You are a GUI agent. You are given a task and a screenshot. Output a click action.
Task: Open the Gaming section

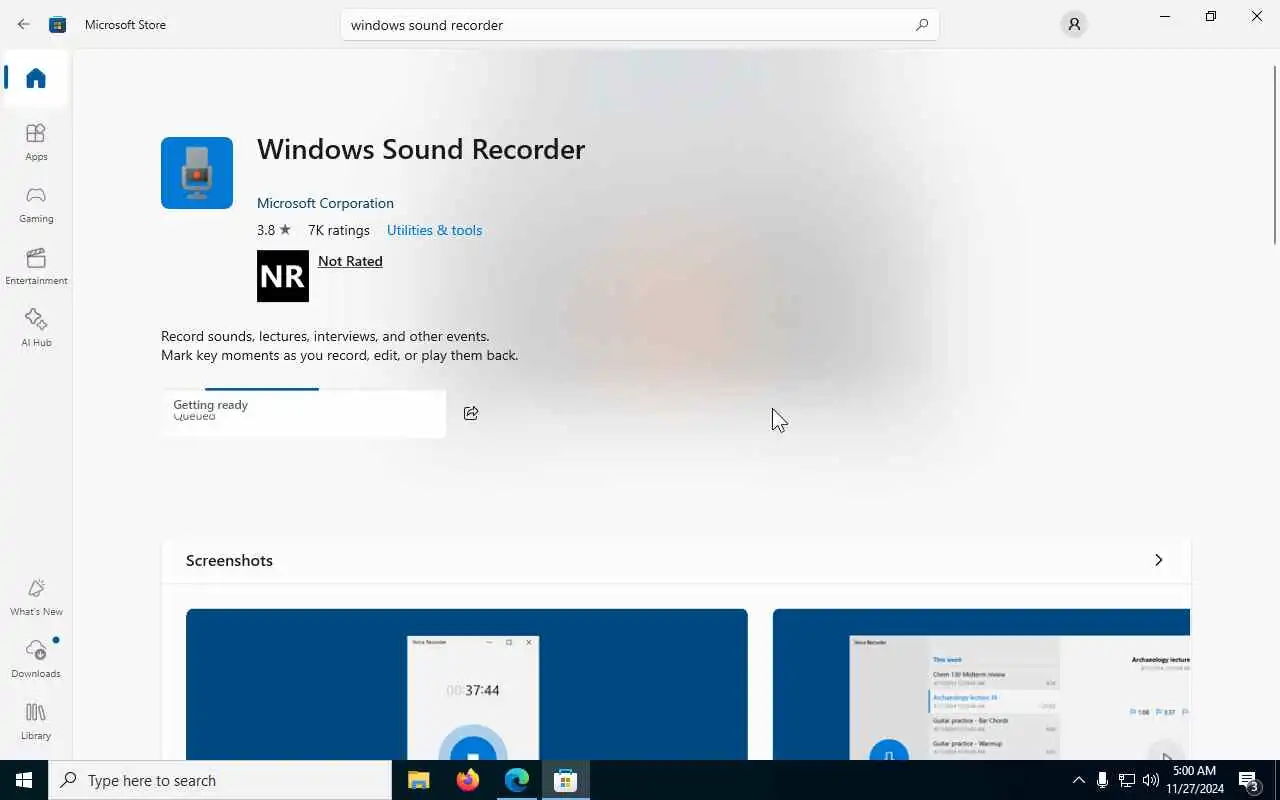pos(36,204)
